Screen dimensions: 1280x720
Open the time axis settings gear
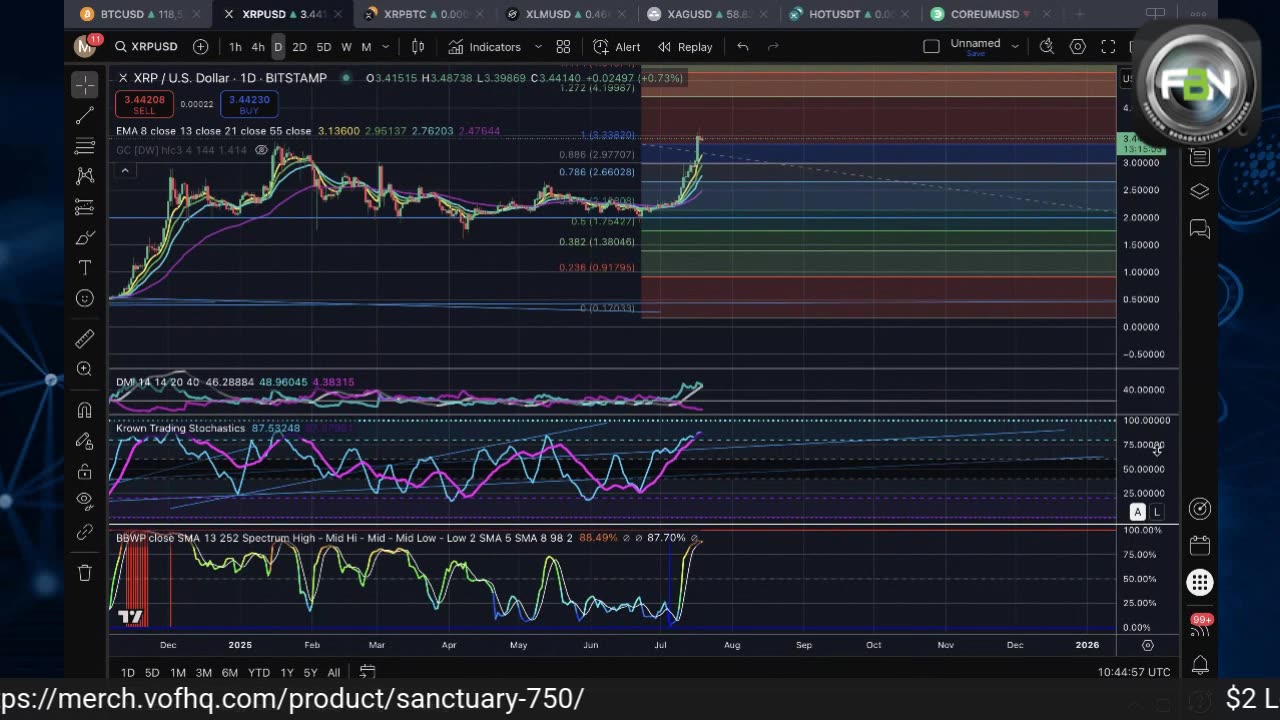(1147, 645)
